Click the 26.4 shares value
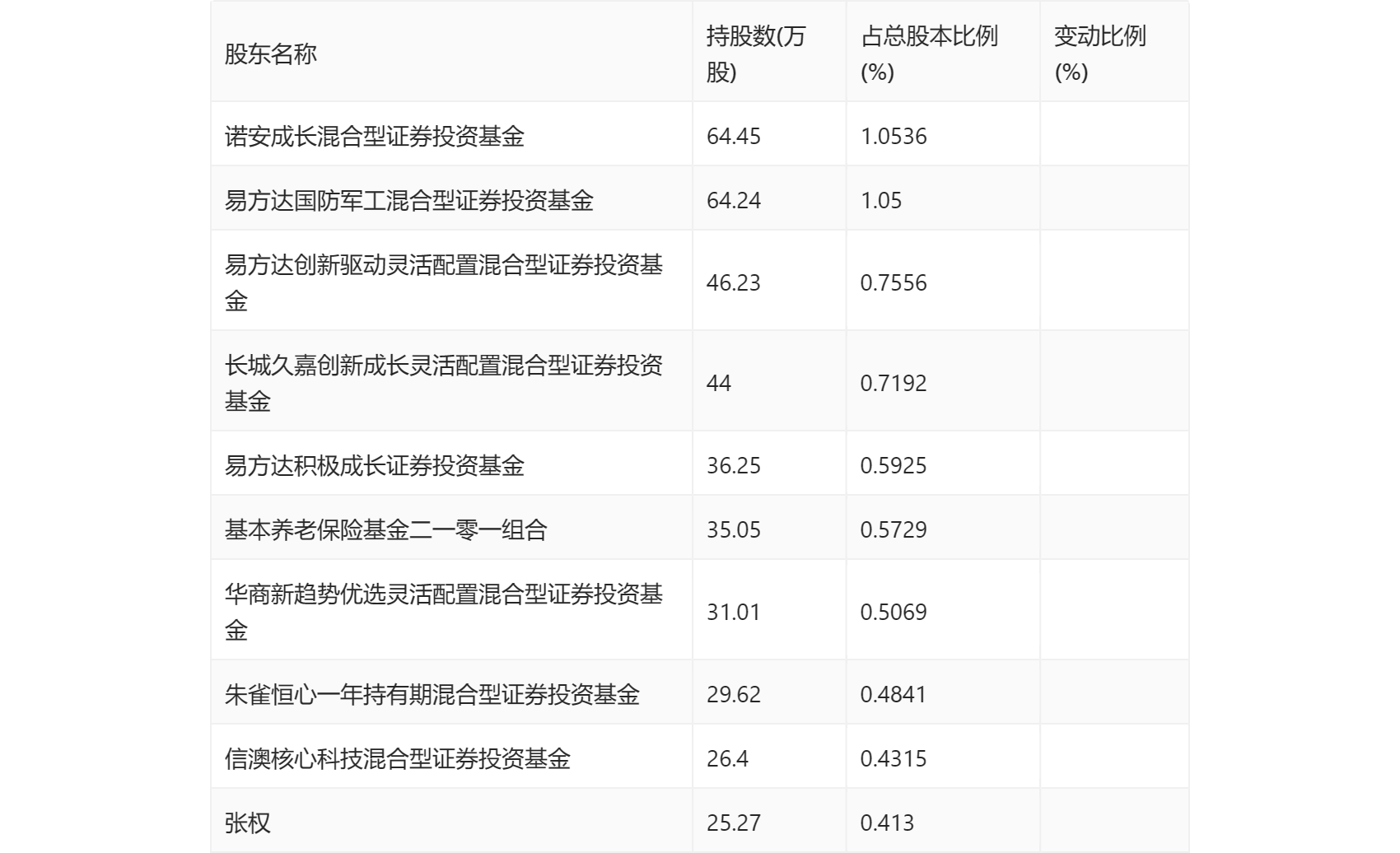 click(728, 758)
